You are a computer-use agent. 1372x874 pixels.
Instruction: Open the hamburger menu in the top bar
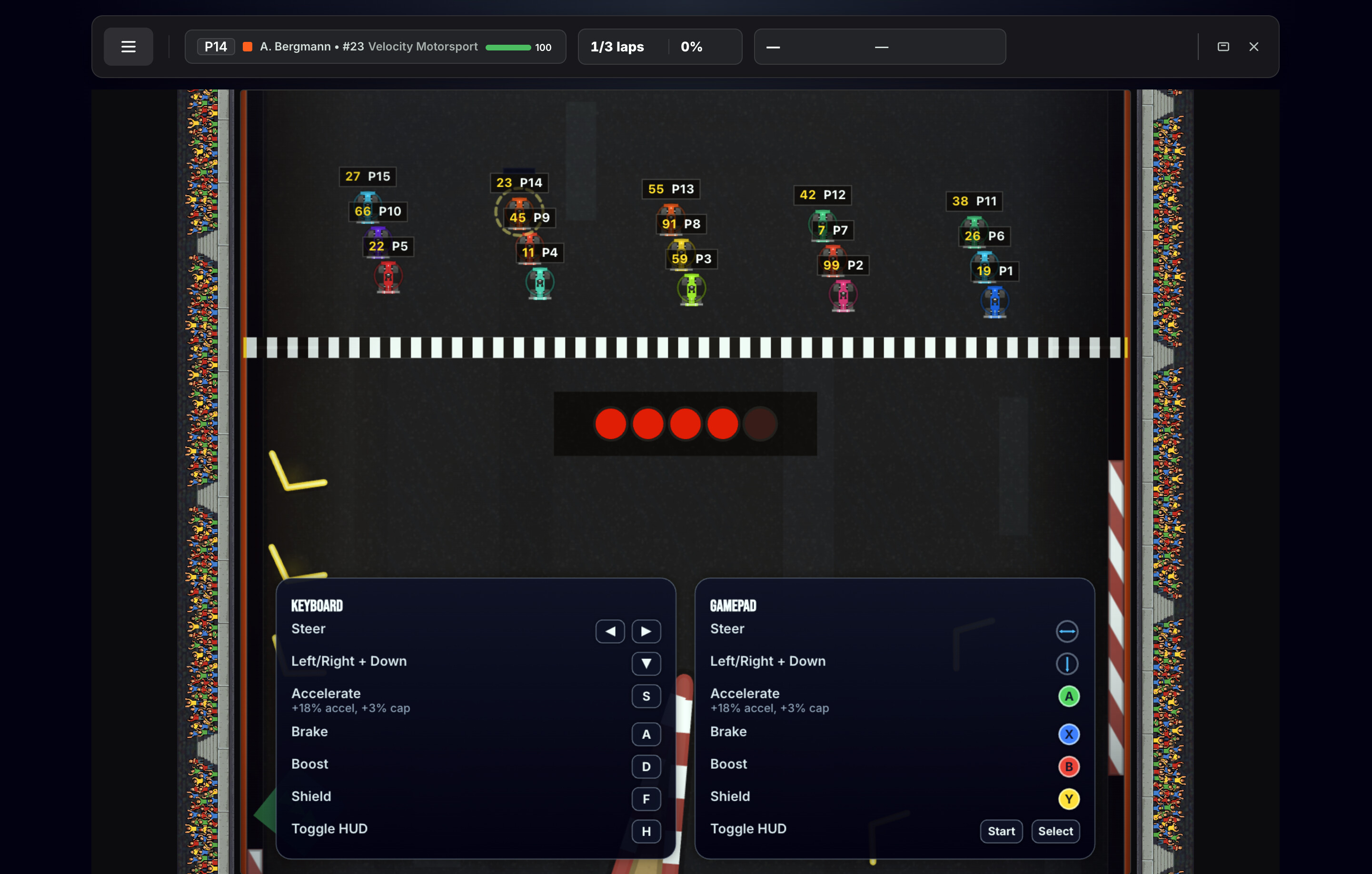[128, 46]
